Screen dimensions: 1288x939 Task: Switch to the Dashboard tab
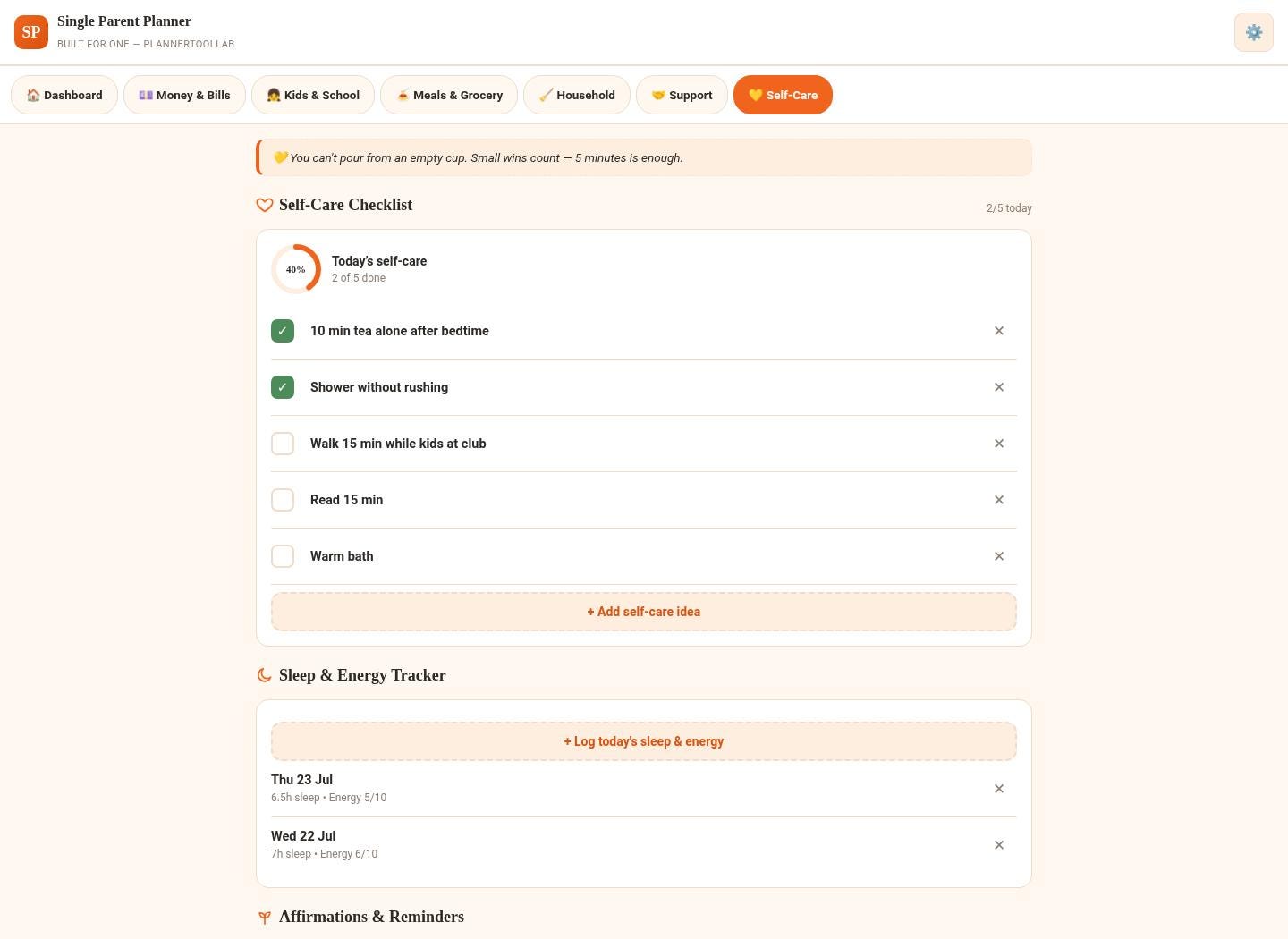[x=64, y=95]
